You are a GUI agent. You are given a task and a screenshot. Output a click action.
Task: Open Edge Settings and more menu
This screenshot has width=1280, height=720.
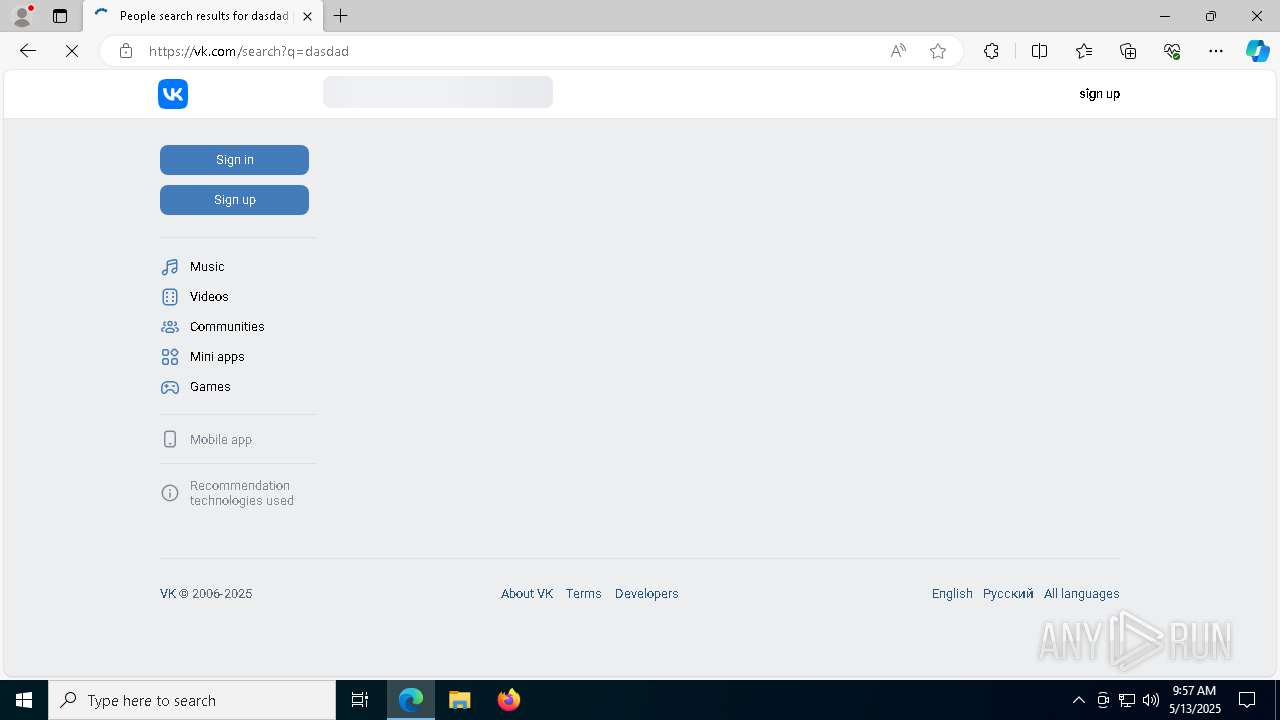(x=1216, y=51)
